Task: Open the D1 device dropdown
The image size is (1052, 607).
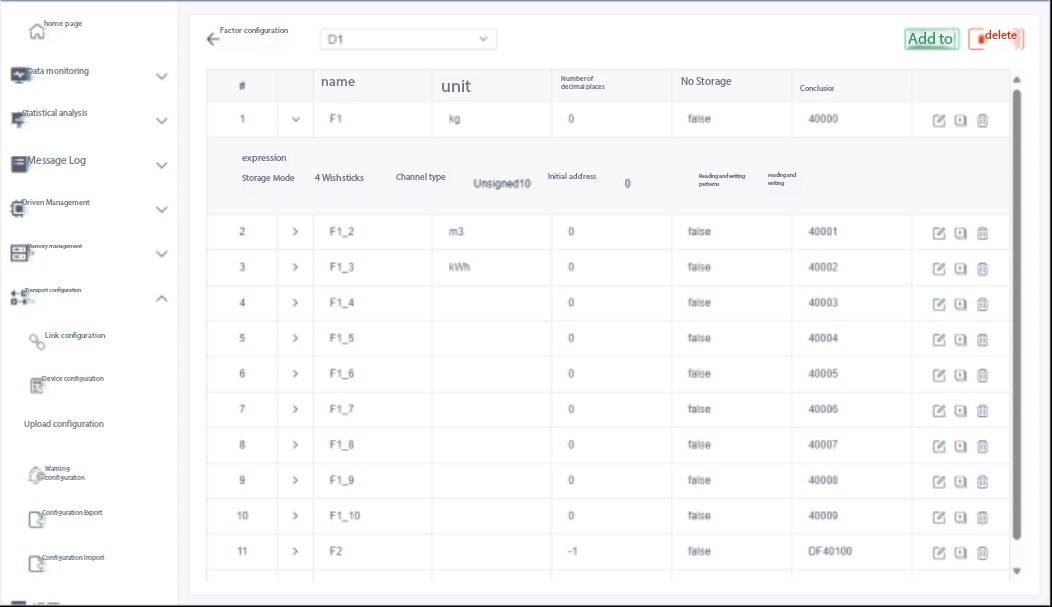Action: click(408, 39)
